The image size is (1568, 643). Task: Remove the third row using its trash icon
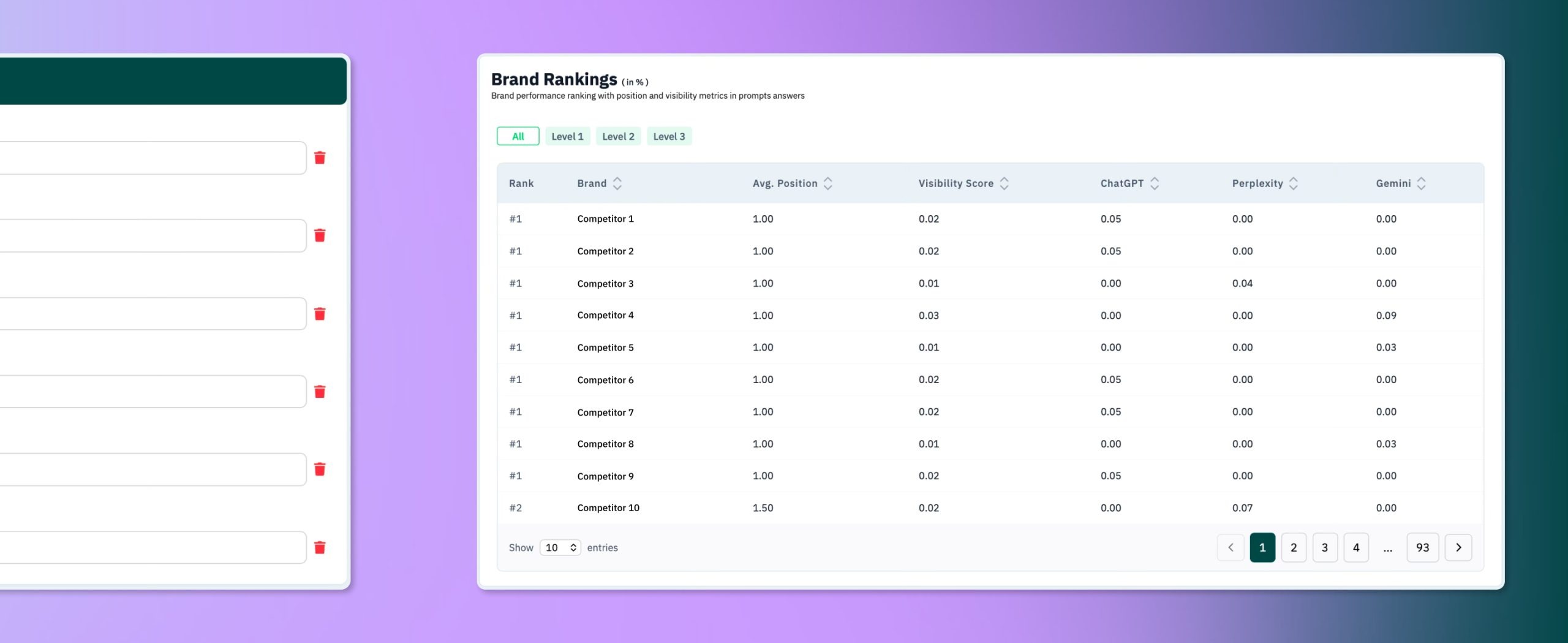pos(320,314)
